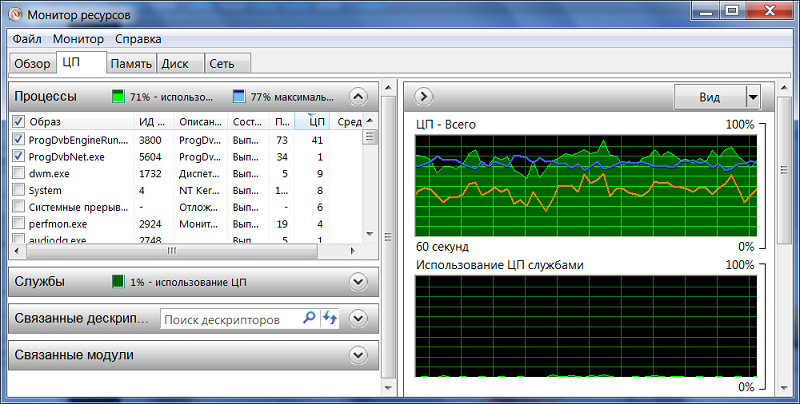Open the Вид dropdown arrow
The height and width of the screenshot is (404, 800).
[753, 96]
